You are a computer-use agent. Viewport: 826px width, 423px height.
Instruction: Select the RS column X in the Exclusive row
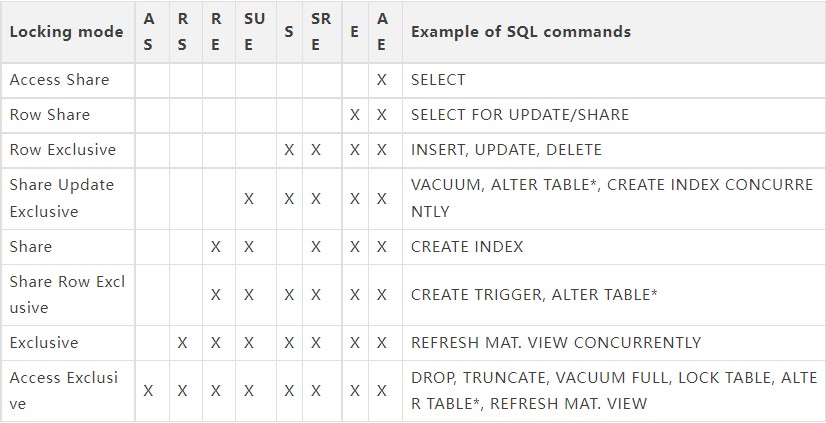(182, 342)
